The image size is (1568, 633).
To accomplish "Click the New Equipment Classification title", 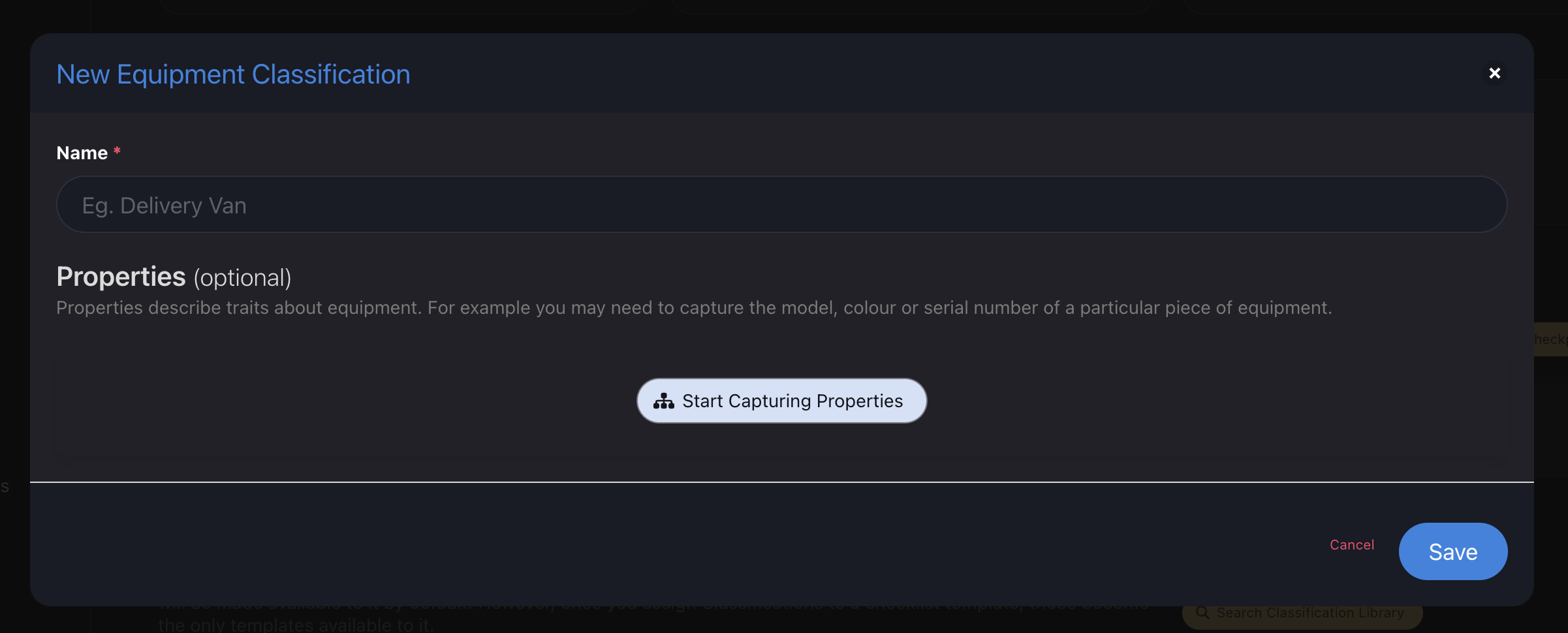I will click(x=233, y=74).
